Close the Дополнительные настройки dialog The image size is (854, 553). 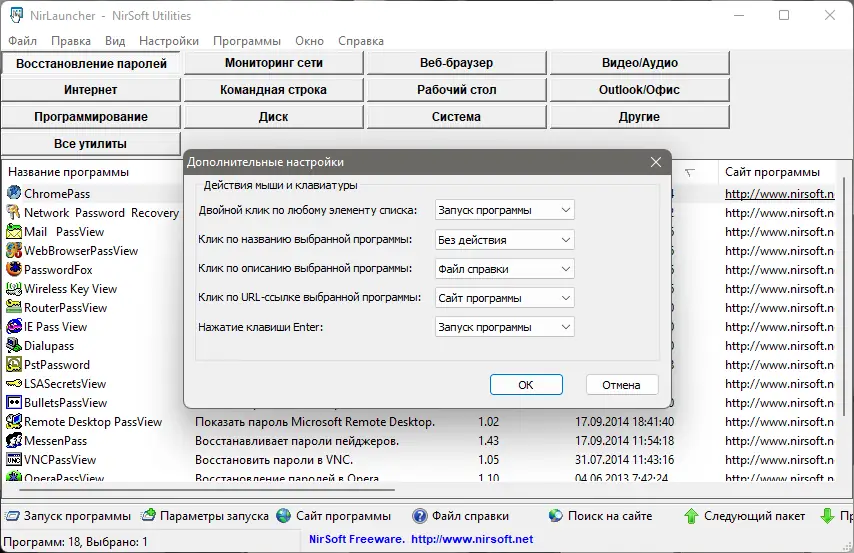[x=656, y=162]
